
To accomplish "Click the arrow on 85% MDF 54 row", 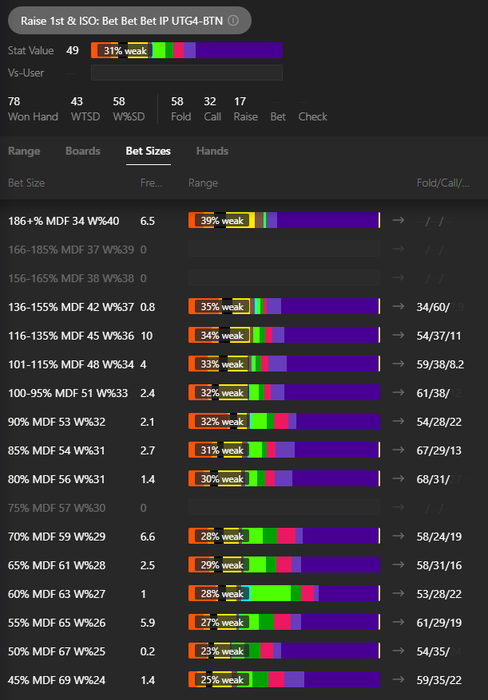I will [398, 450].
